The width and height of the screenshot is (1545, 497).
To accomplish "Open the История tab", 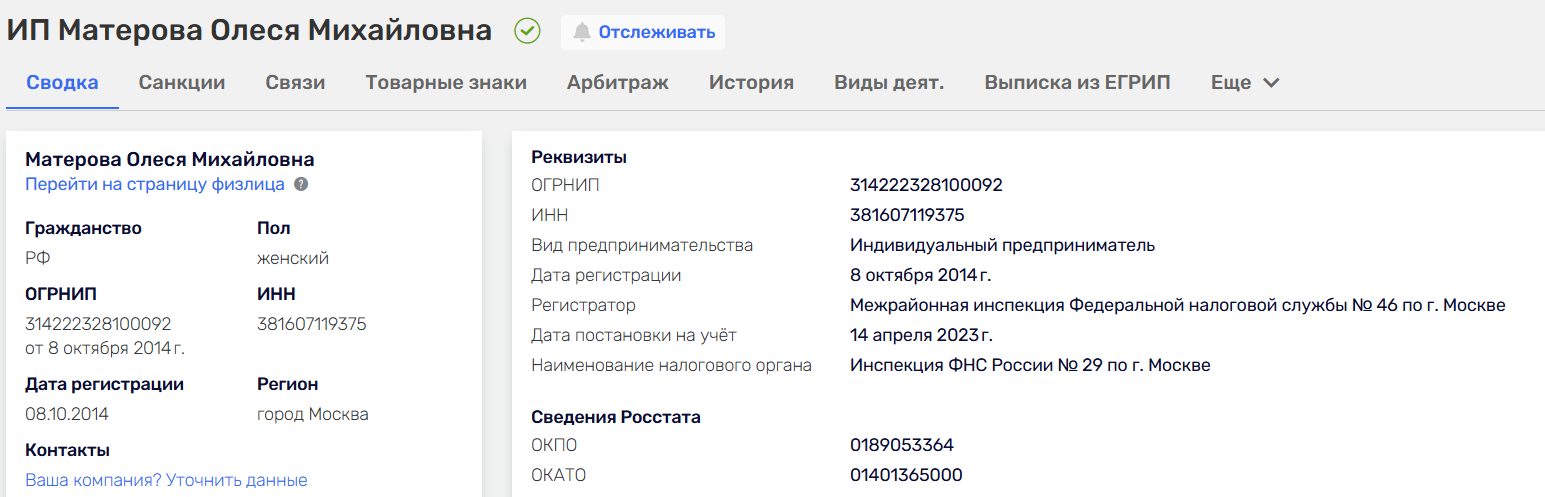I will pos(751,83).
